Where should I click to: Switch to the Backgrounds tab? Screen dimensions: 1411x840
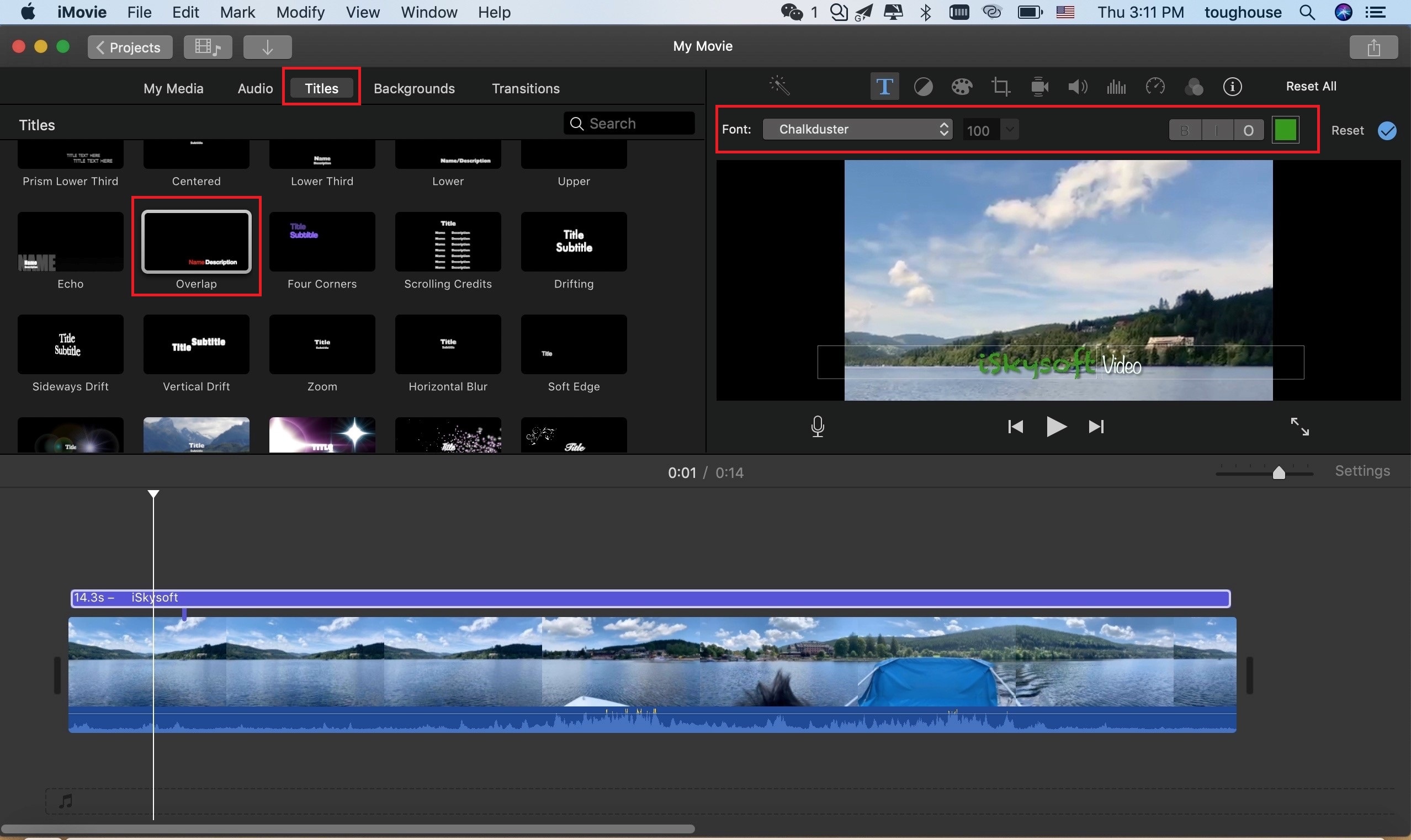[x=414, y=87]
